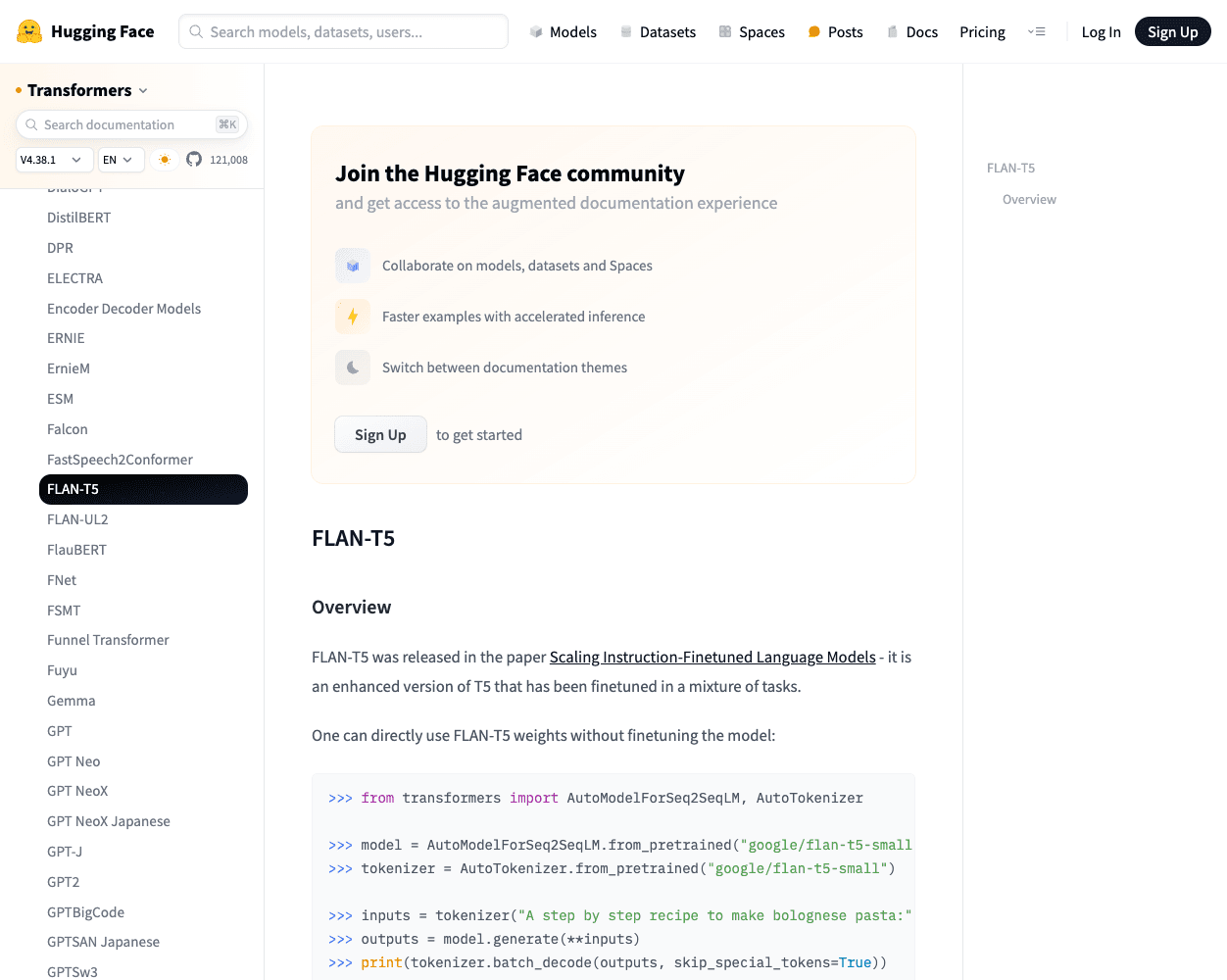The width and height of the screenshot is (1227, 980).
Task: Open Gemma docs in sidebar
Action: (x=72, y=701)
